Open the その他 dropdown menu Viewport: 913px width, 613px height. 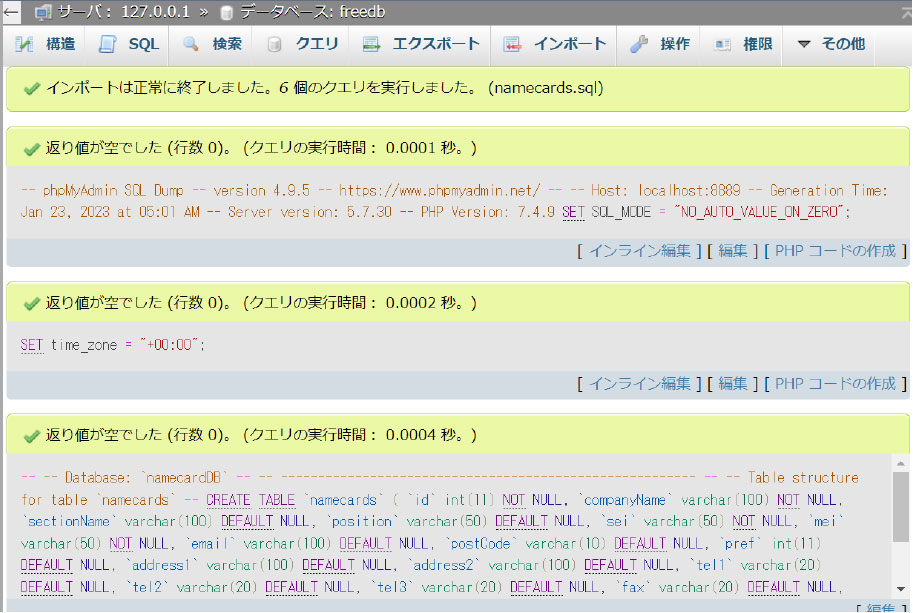pyautogui.click(x=830, y=44)
